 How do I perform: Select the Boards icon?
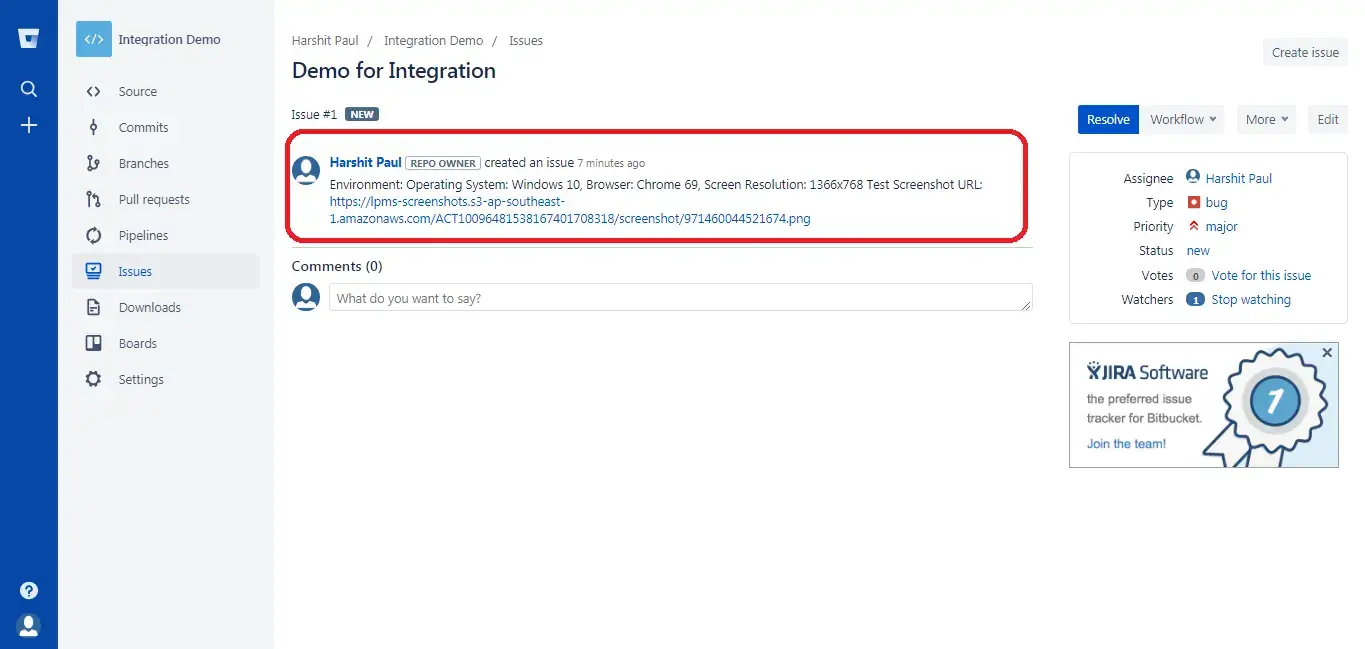click(x=94, y=343)
